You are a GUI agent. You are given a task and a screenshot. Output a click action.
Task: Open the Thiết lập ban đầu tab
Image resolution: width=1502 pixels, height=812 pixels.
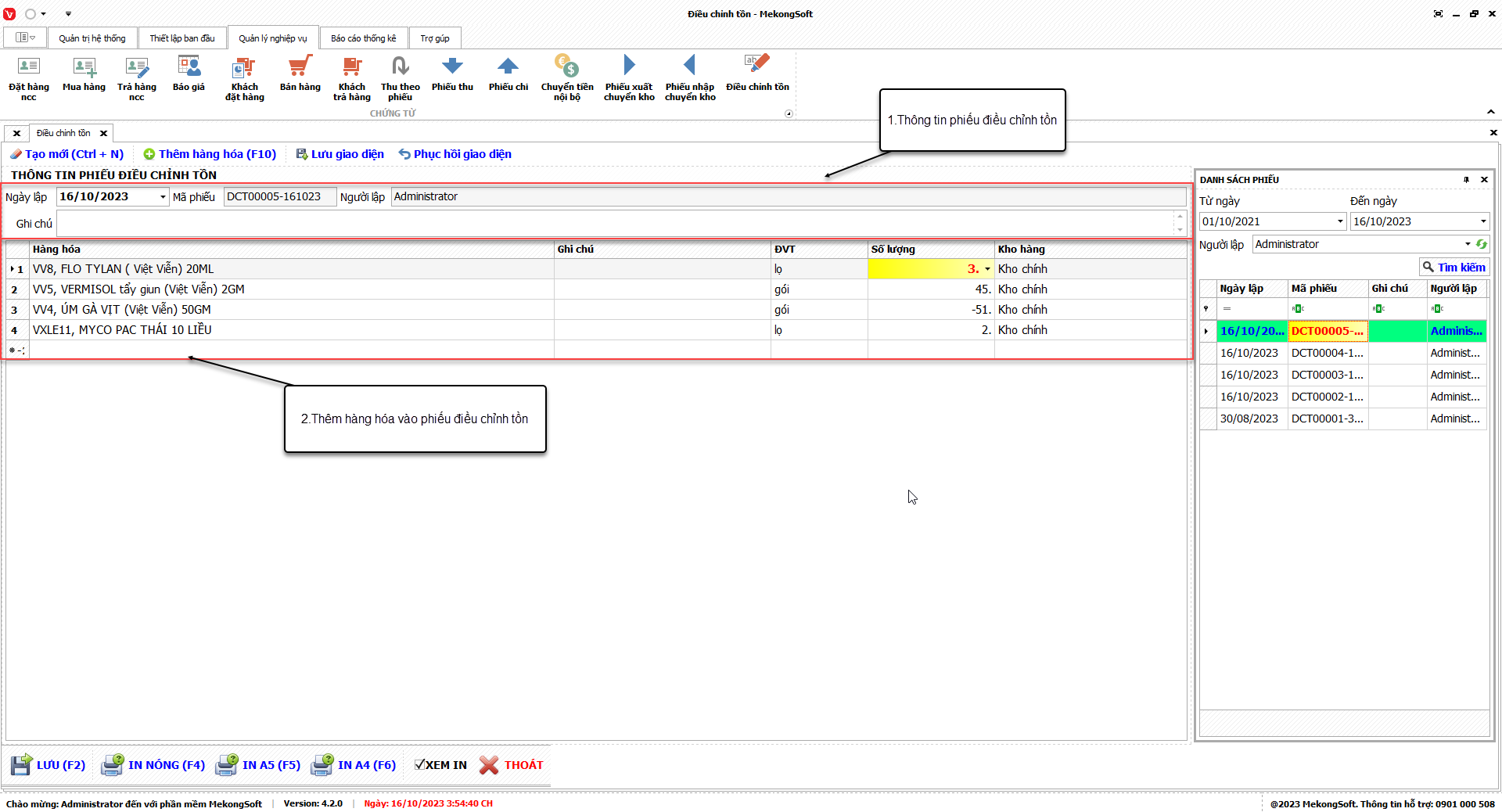point(182,38)
